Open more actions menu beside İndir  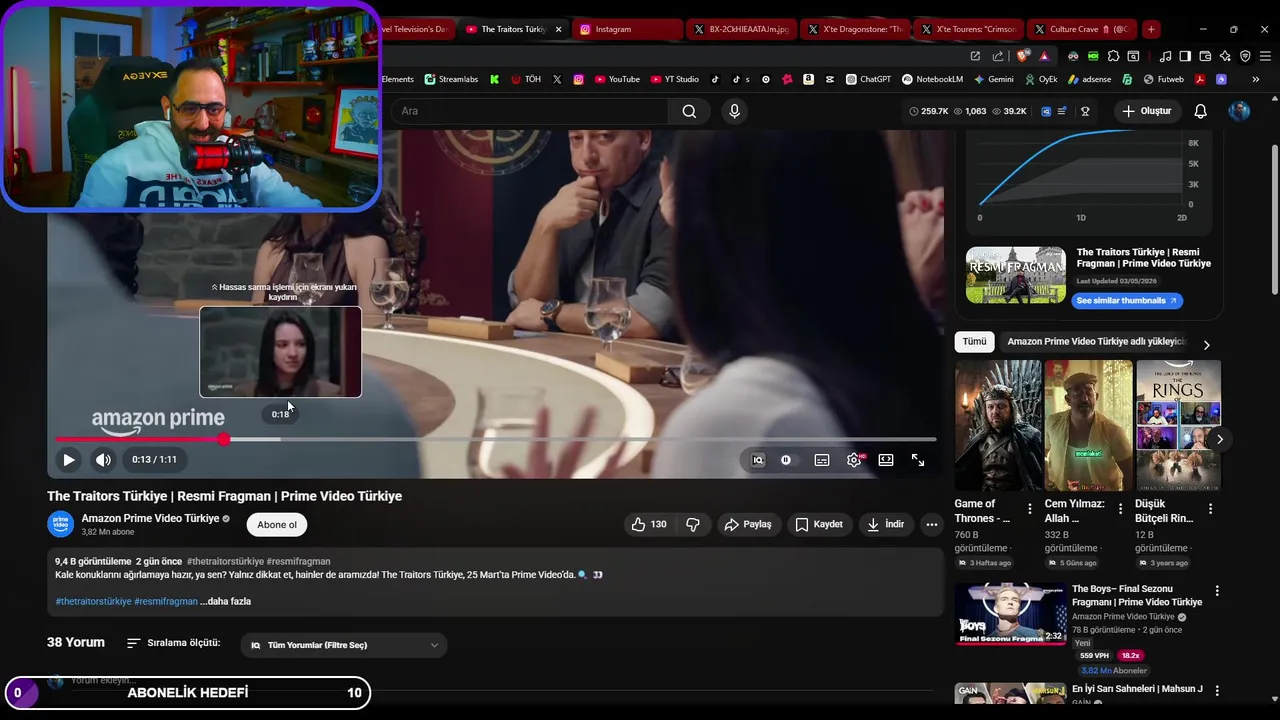point(932,524)
